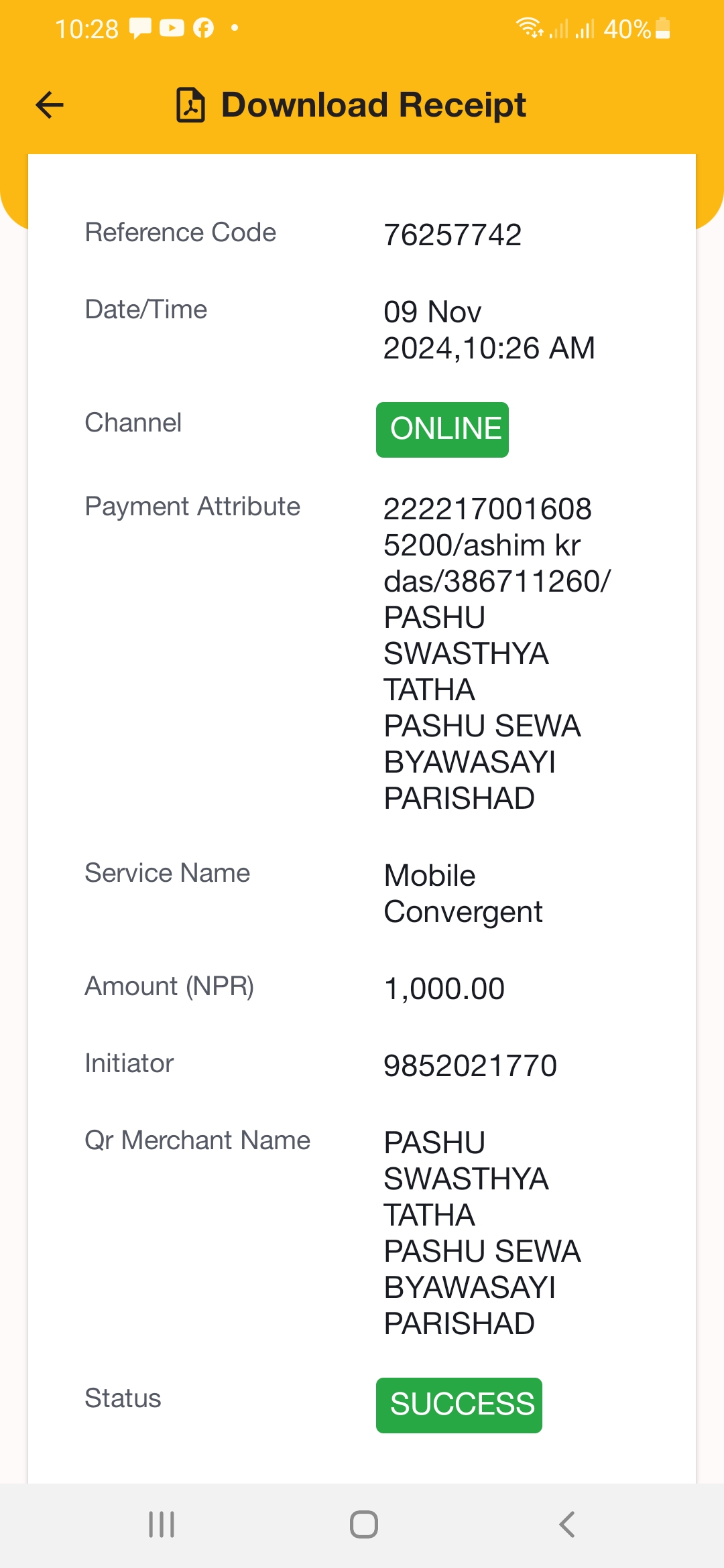
Task: Open recent apps navigation button
Action: point(162,1524)
